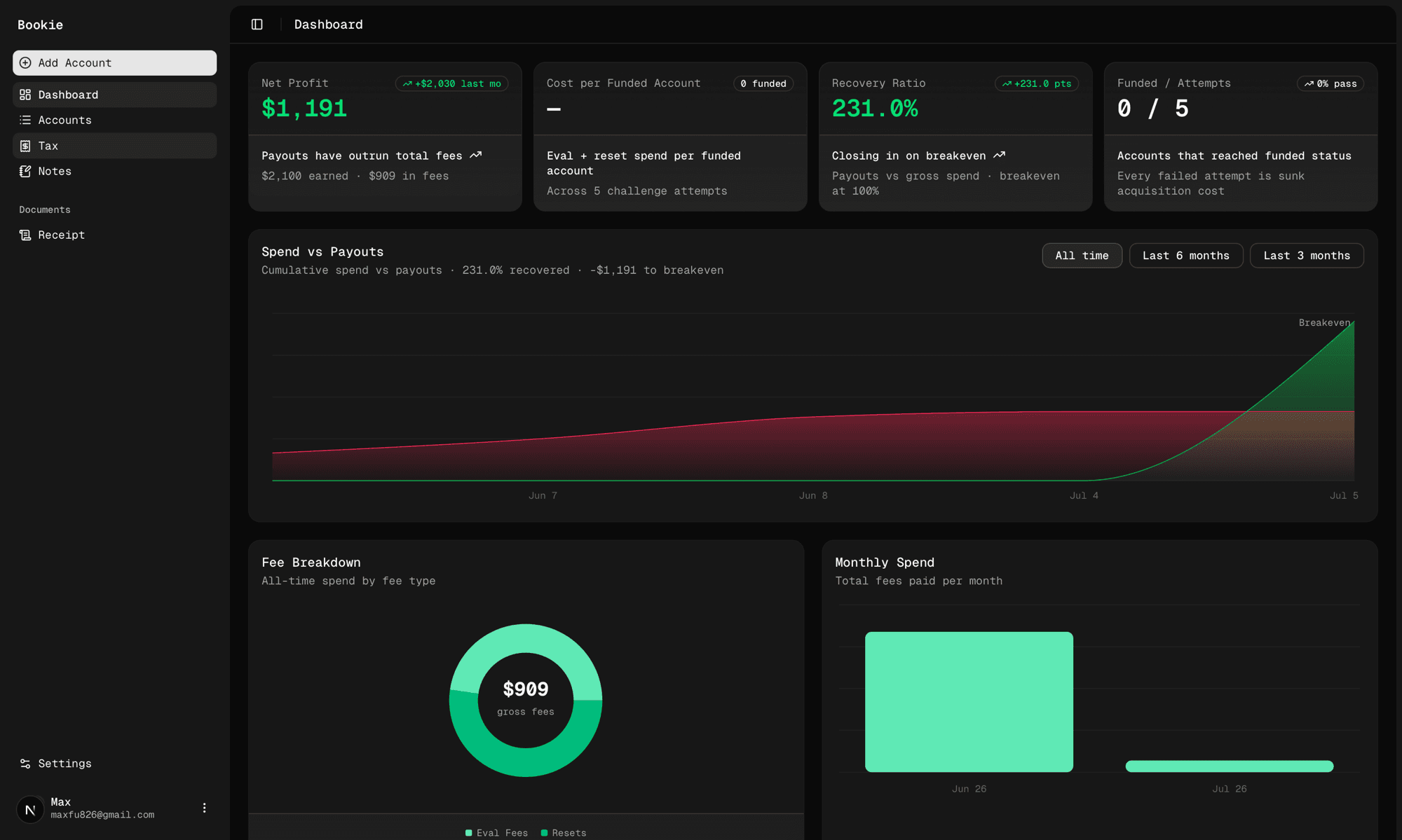Click the Jun 7 axis label
The image size is (1402, 840).
click(543, 496)
